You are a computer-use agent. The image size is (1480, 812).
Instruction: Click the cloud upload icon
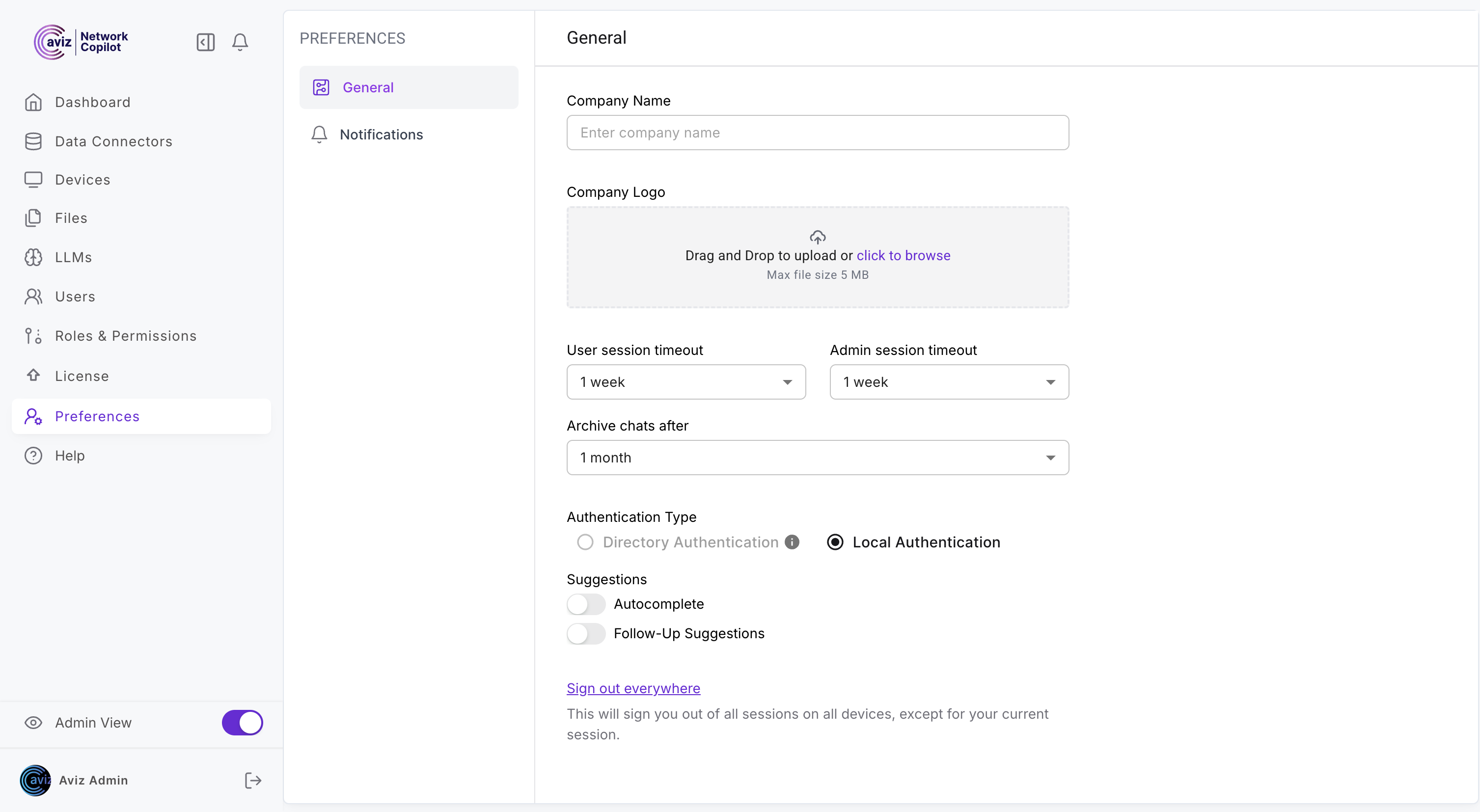817,237
